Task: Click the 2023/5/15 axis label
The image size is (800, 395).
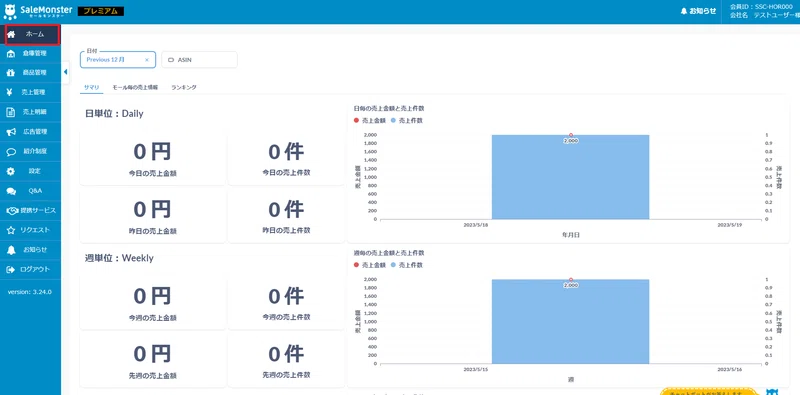Action: click(x=475, y=369)
